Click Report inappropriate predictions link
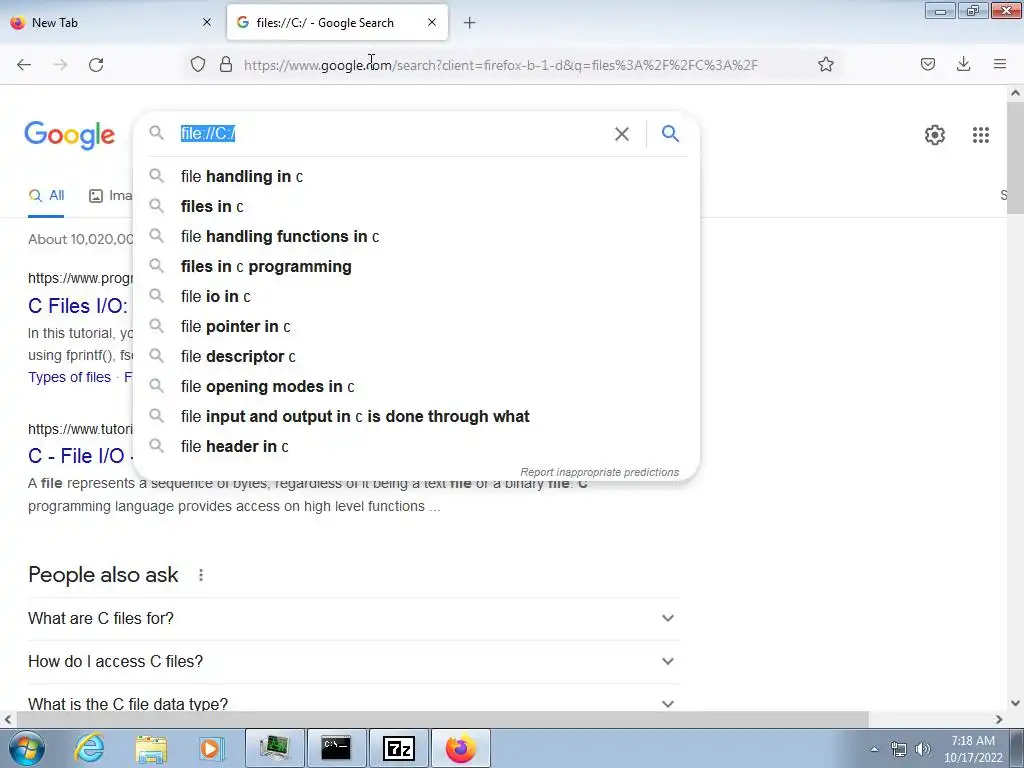1024x768 pixels. point(600,472)
